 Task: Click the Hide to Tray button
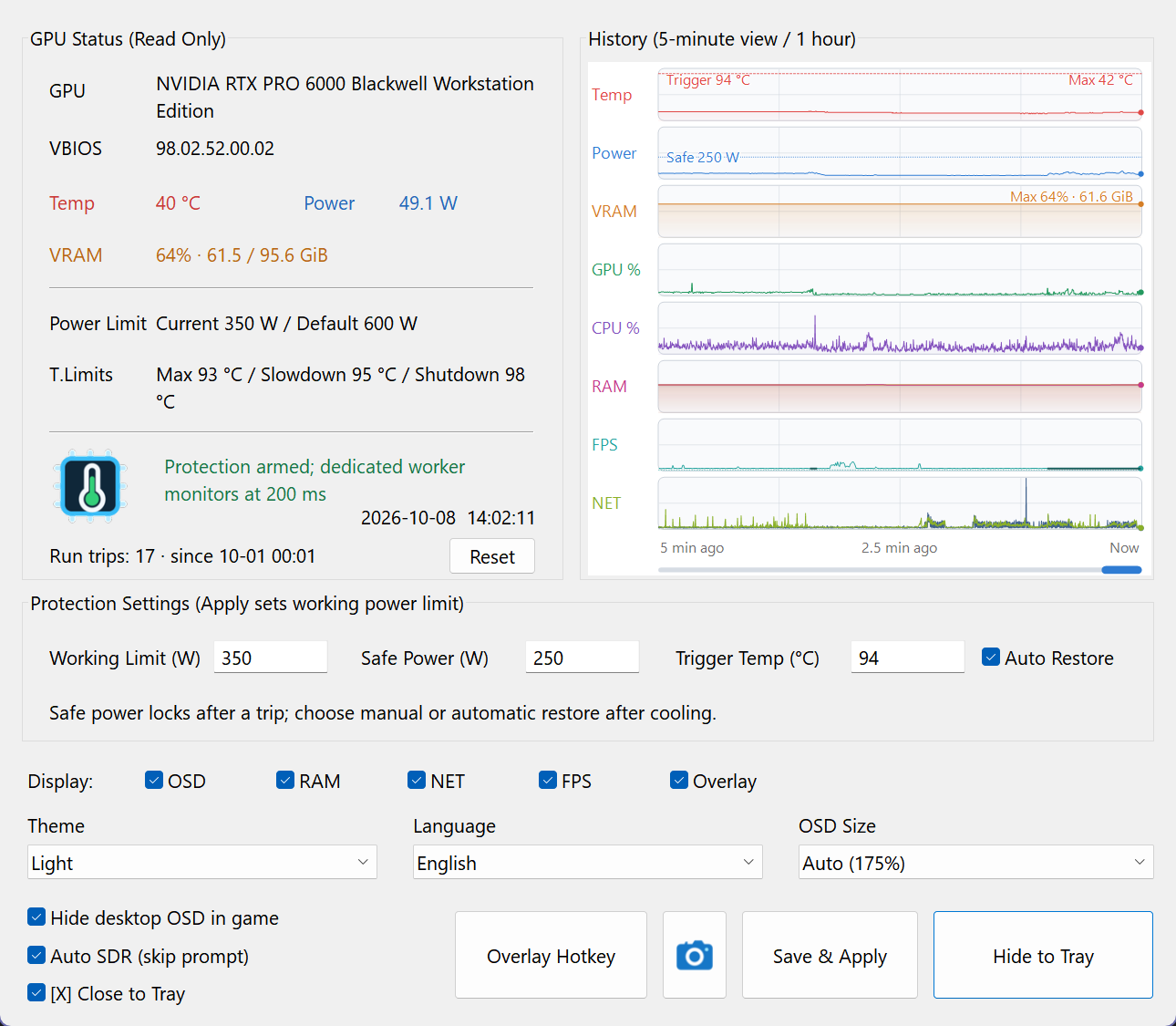(1043, 955)
